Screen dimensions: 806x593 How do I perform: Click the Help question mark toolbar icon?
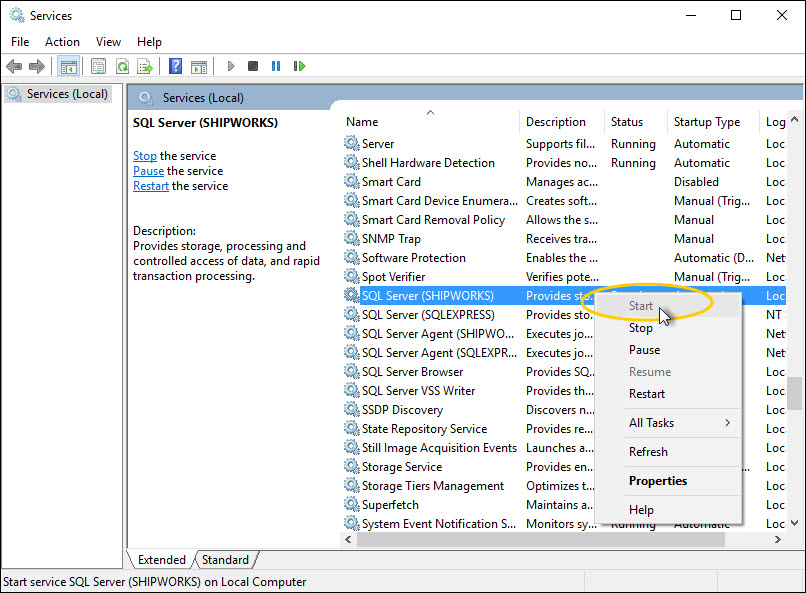pyautogui.click(x=174, y=66)
